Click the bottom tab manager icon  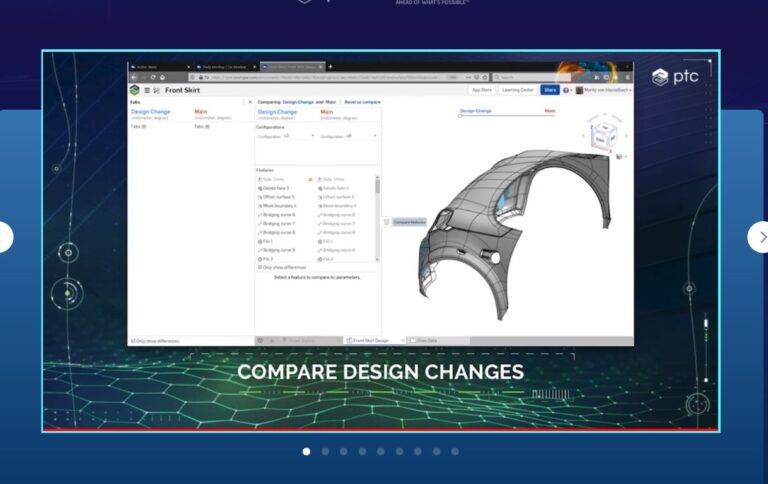[x=261, y=340]
